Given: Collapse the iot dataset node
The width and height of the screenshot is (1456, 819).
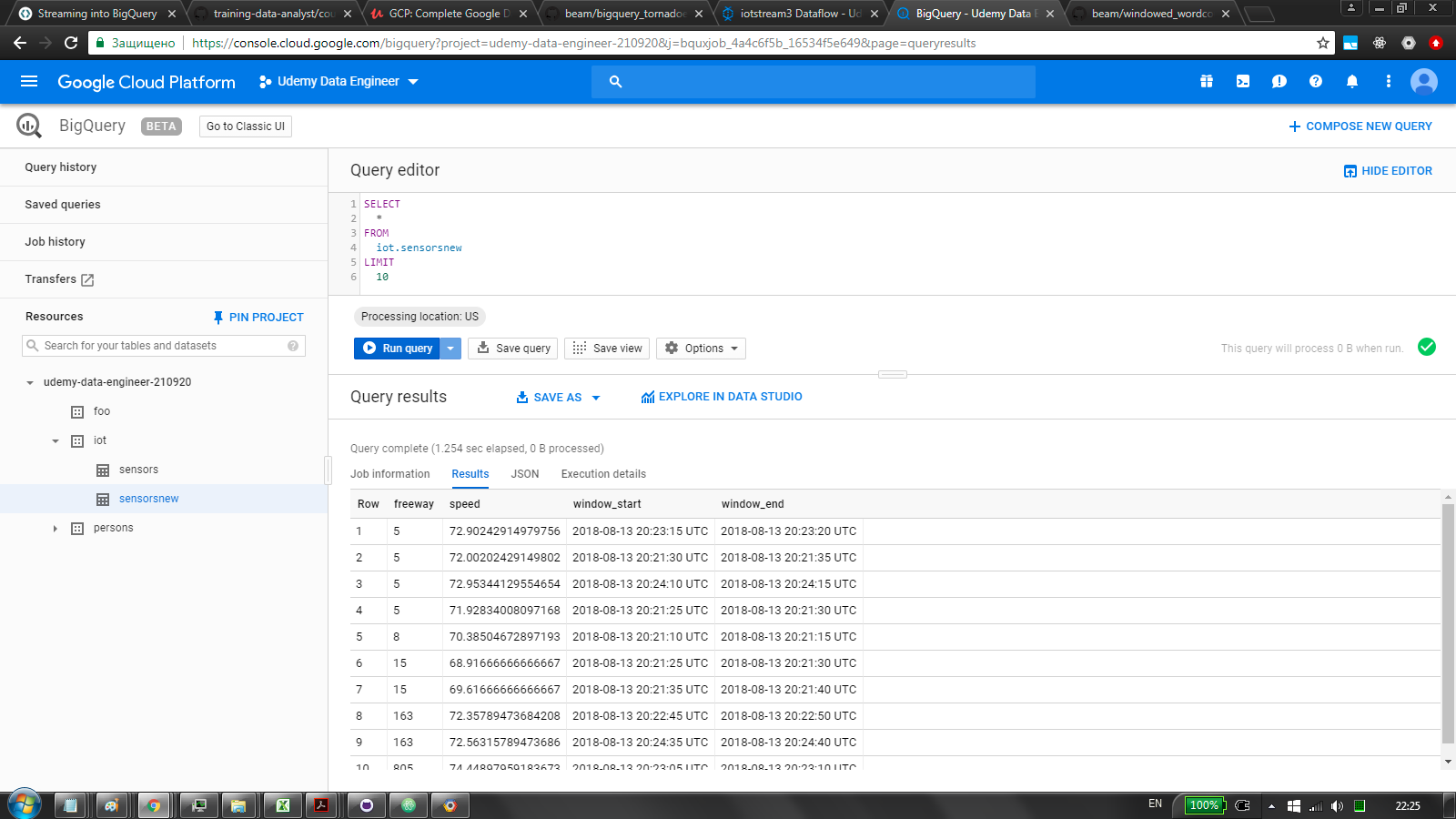Looking at the screenshot, I should pos(56,441).
